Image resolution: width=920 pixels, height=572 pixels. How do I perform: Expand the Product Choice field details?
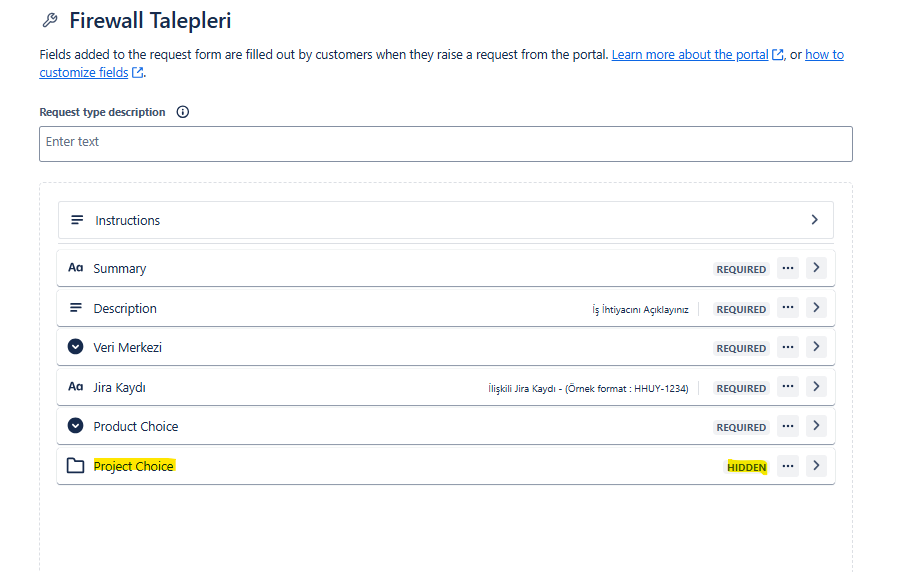tap(816, 426)
